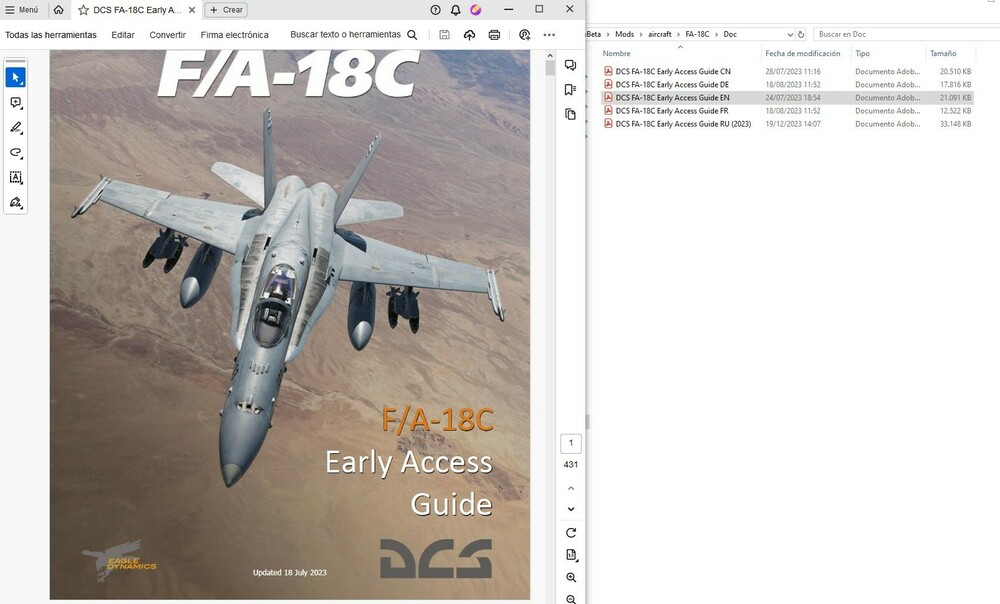Star the DCS FA-18C document tab
1000x604 pixels.
coord(83,10)
